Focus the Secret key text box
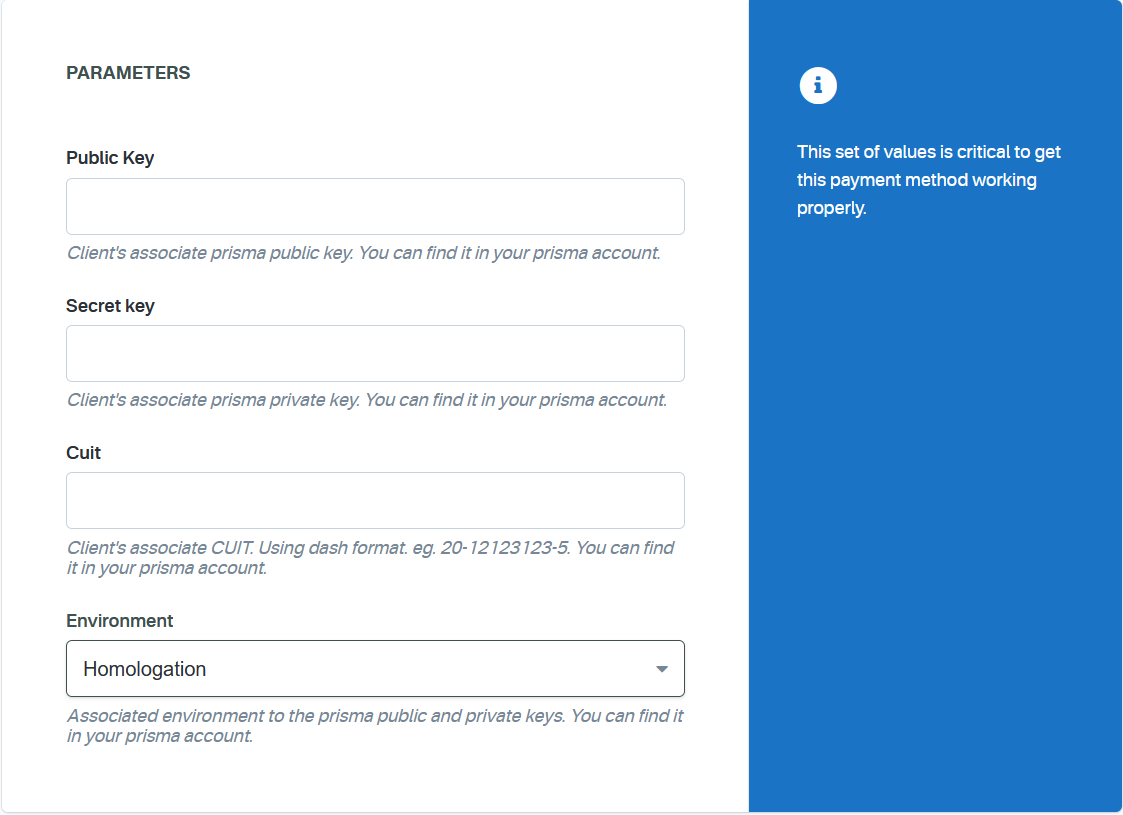Image resolution: width=1123 pixels, height=815 pixels. click(x=375, y=353)
